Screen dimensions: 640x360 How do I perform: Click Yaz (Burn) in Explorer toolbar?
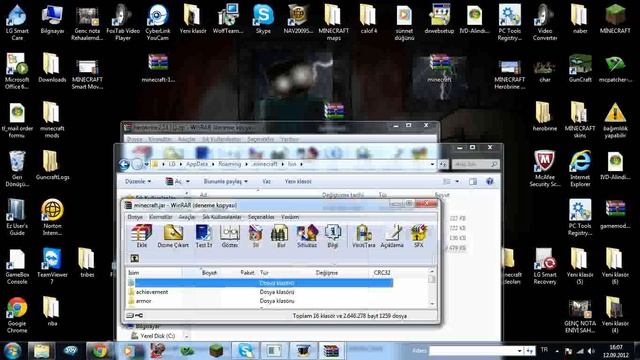[x=267, y=181]
